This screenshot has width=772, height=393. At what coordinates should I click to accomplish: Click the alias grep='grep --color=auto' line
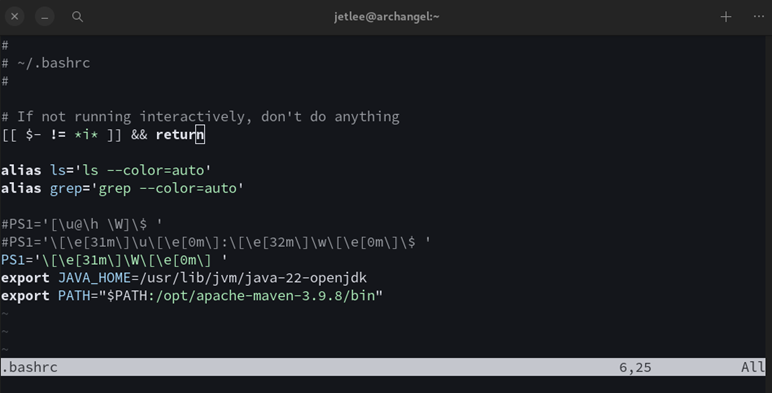[122, 188]
